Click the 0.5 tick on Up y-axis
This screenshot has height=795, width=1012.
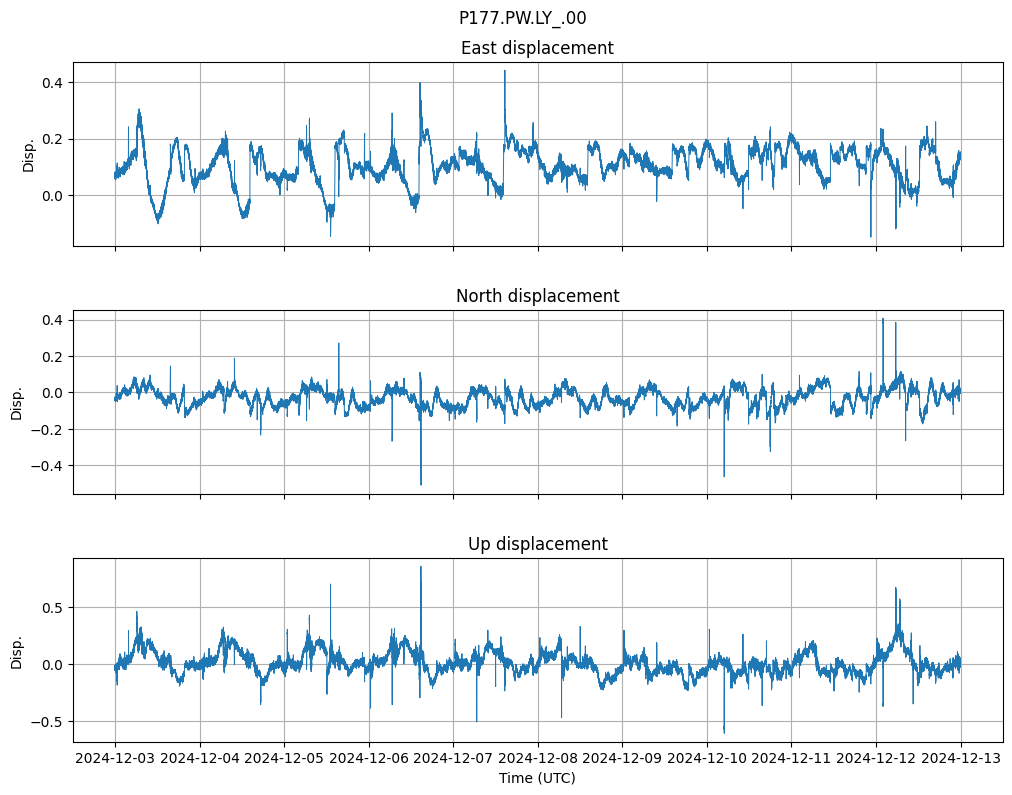click(x=52, y=607)
